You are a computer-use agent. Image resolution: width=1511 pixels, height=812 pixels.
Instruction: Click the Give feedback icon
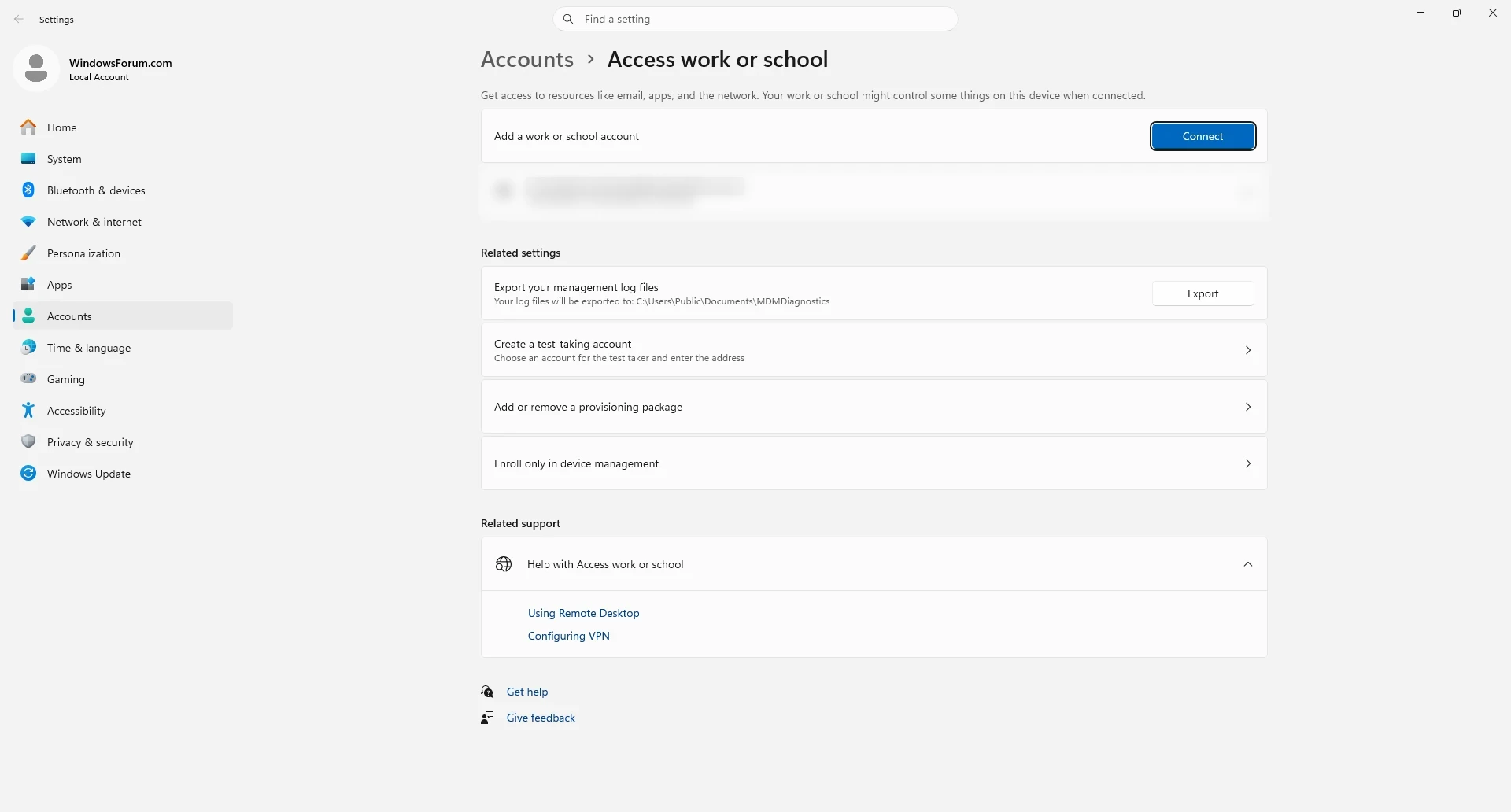488,718
